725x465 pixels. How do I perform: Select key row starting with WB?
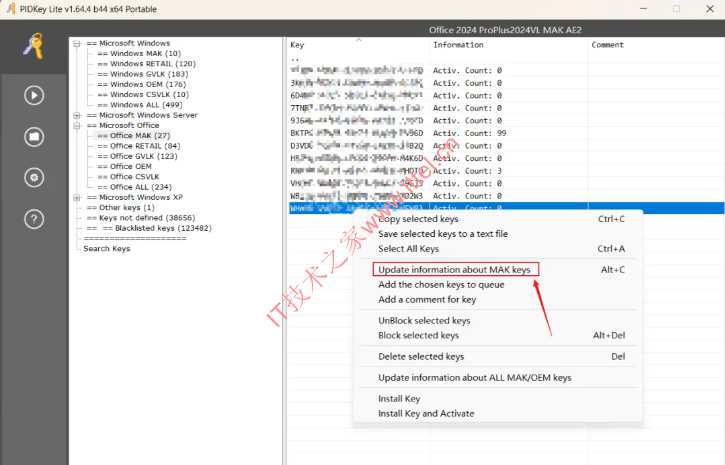[506, 196]
